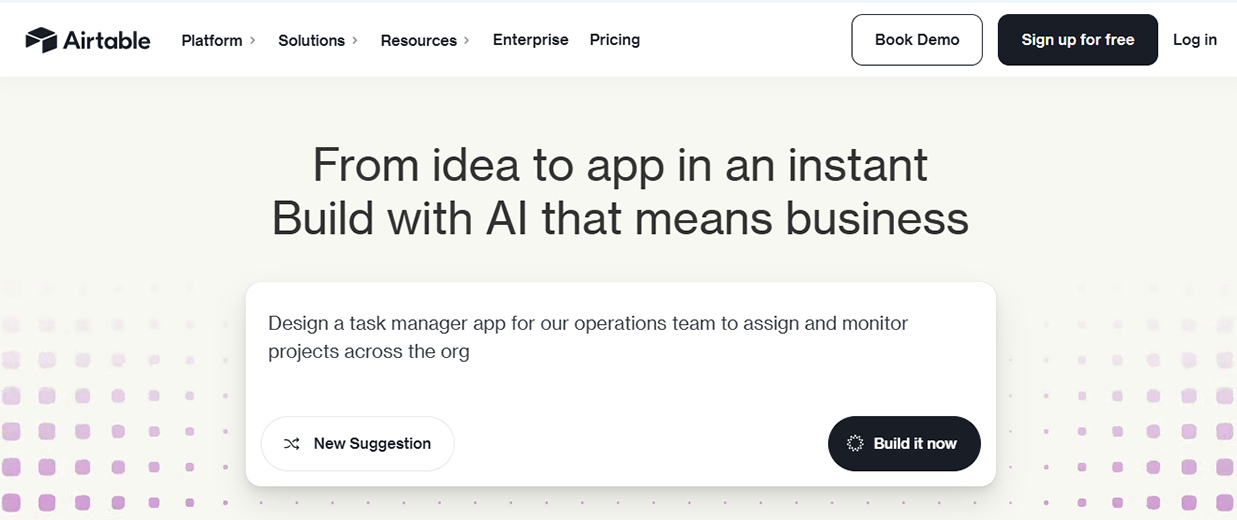Click the Log in link
This screenshot has width=1237, height=520.
[1194, 40]
